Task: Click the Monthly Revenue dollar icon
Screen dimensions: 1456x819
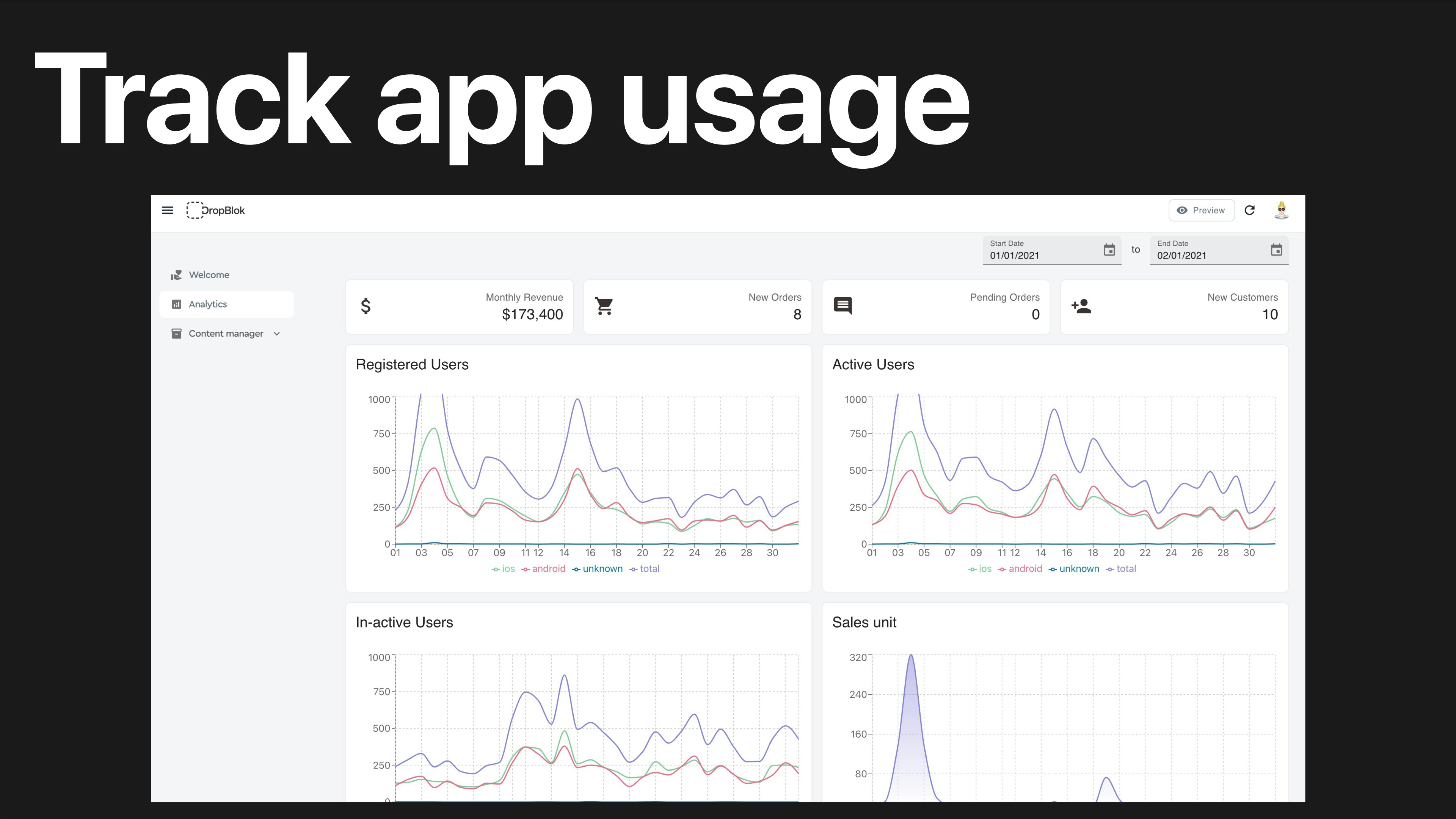Action: pyautogui.click(x=366, y=306)
